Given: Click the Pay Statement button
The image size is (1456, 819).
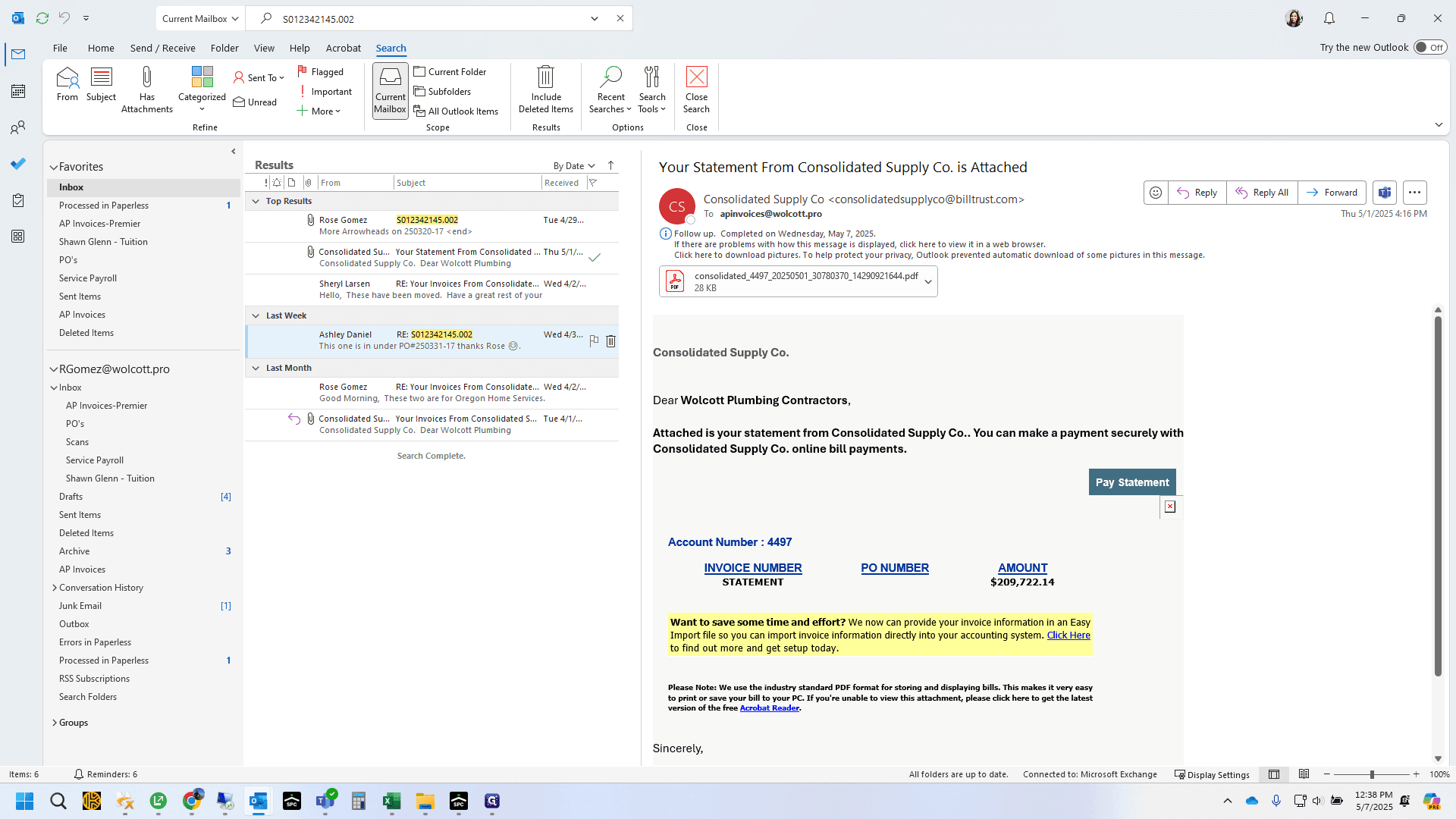Looking at the screenshot, I should (x=1132, y=482).
